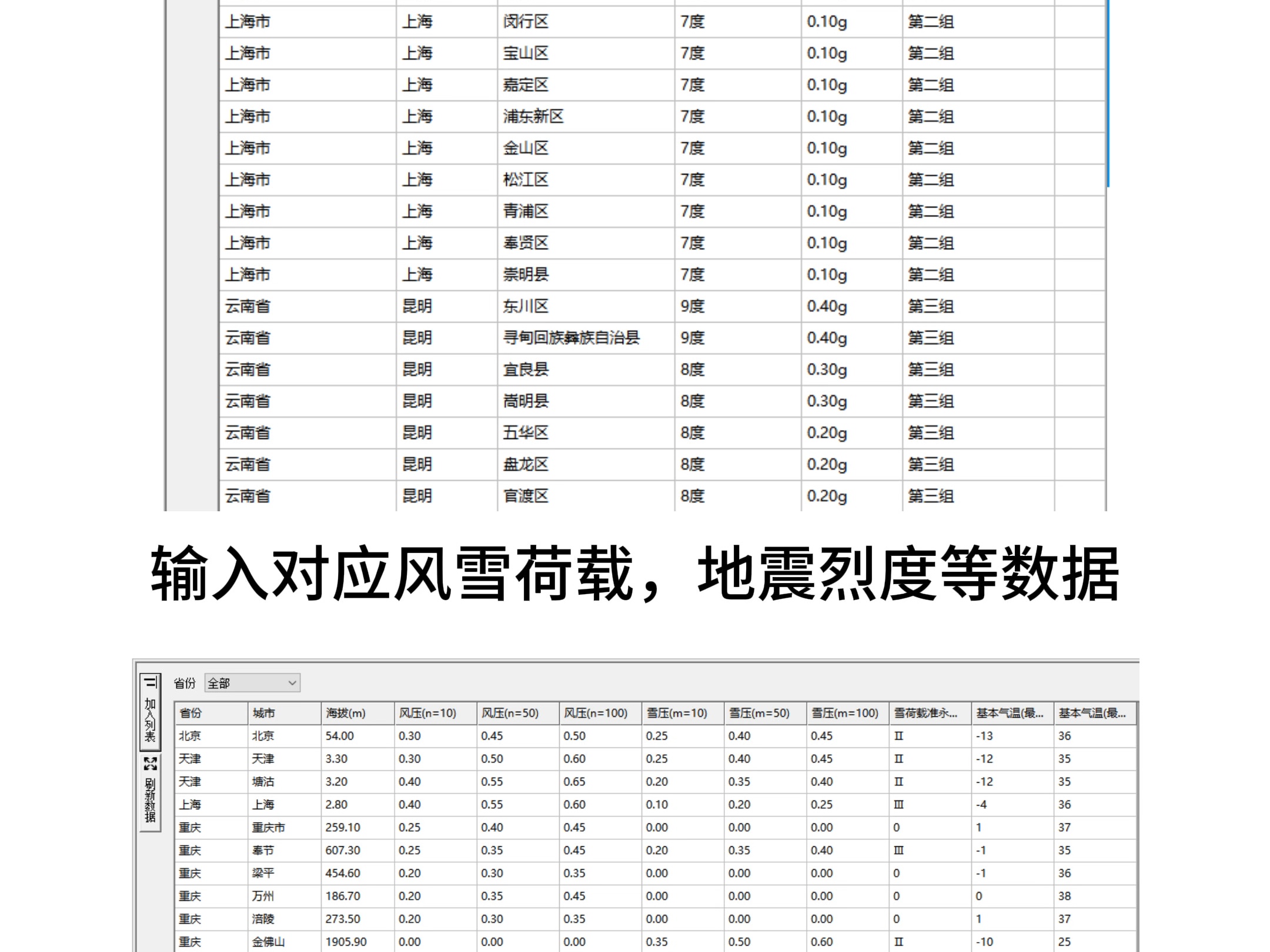The height and width of the screenshot is (952, 1270).
Task: Click the altitude value 259.10
Action: [343, 827]
